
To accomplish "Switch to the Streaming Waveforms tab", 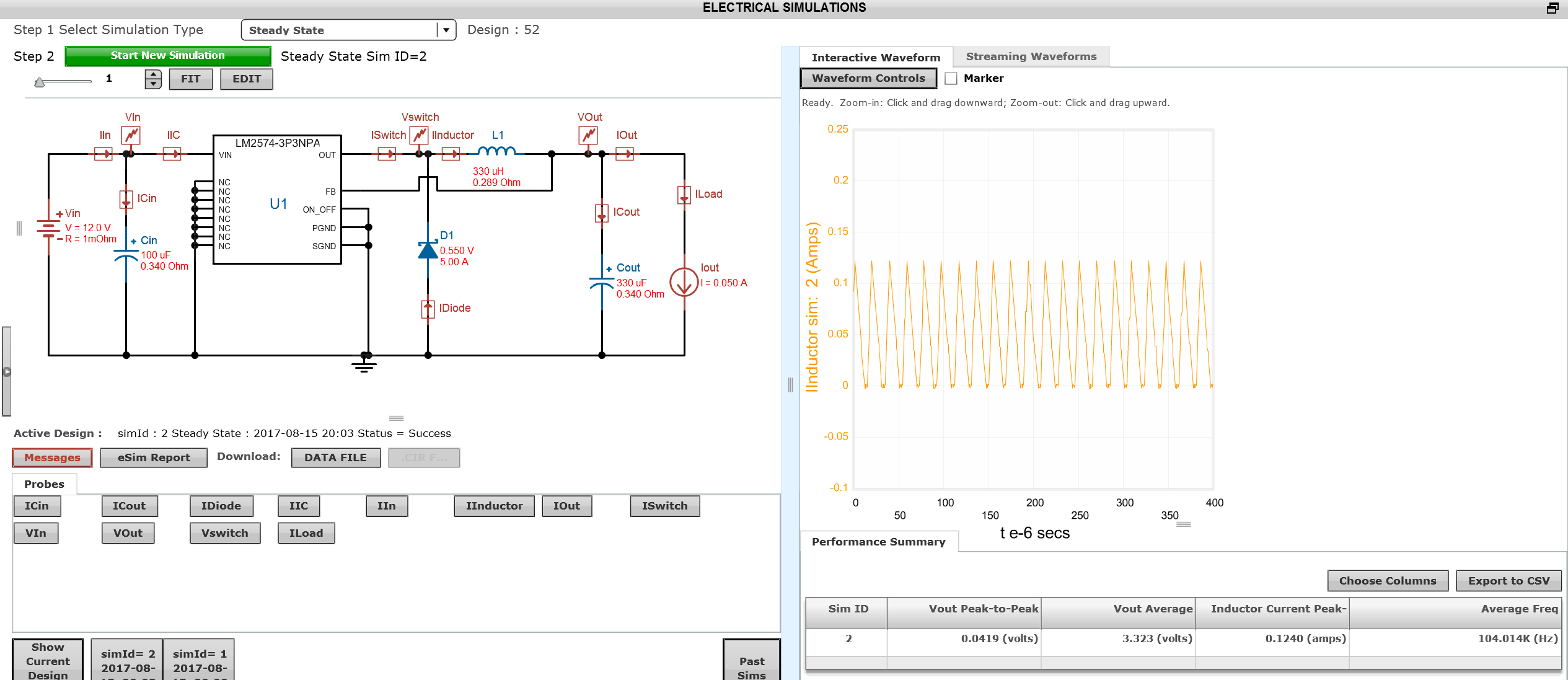I will pos(1031,57).
